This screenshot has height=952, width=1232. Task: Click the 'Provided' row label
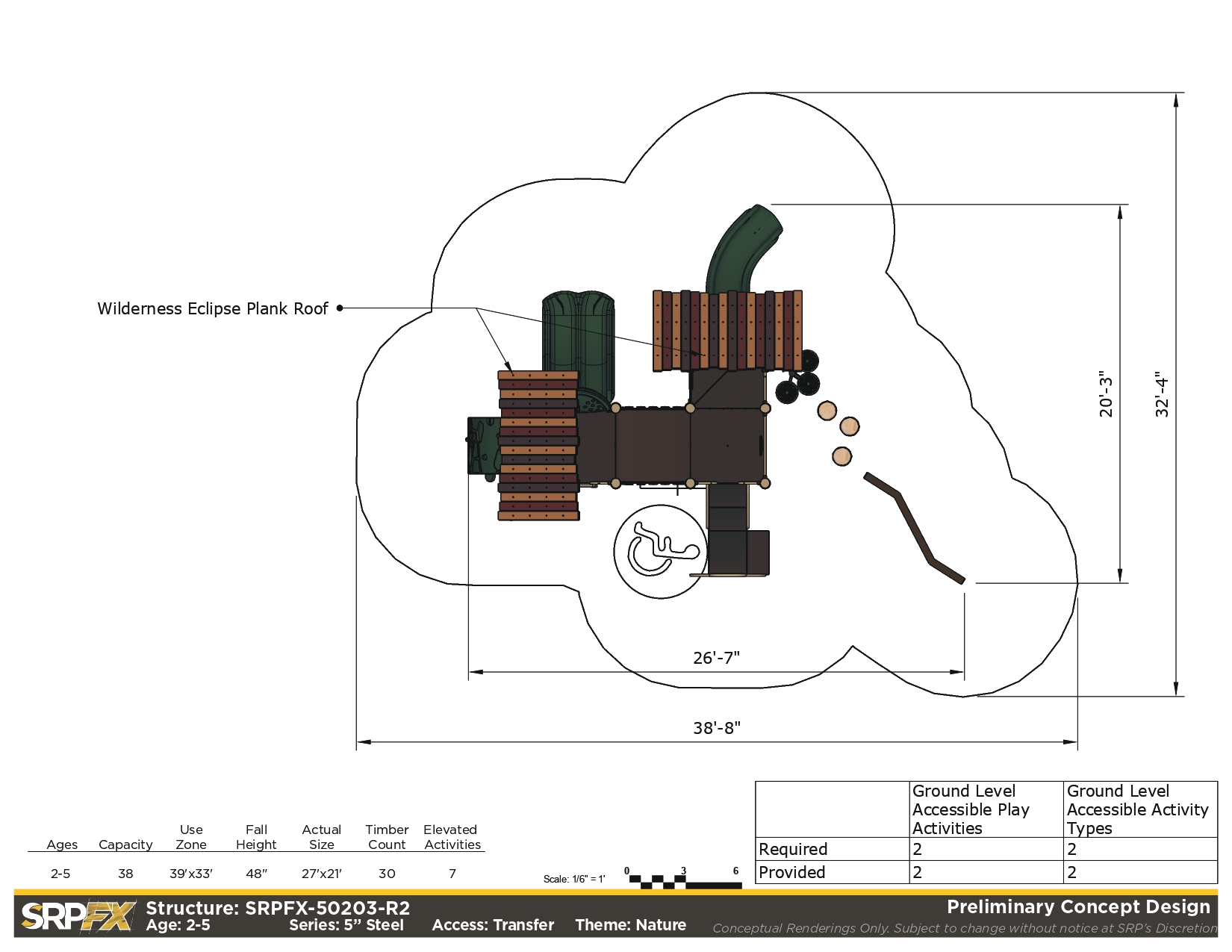point(791,872)
